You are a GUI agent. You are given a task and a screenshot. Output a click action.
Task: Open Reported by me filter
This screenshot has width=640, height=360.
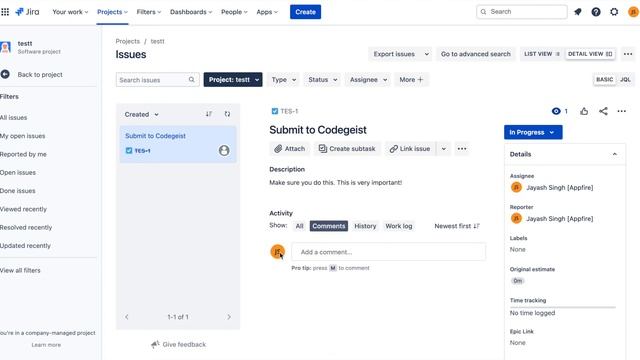tap(24, 154)
